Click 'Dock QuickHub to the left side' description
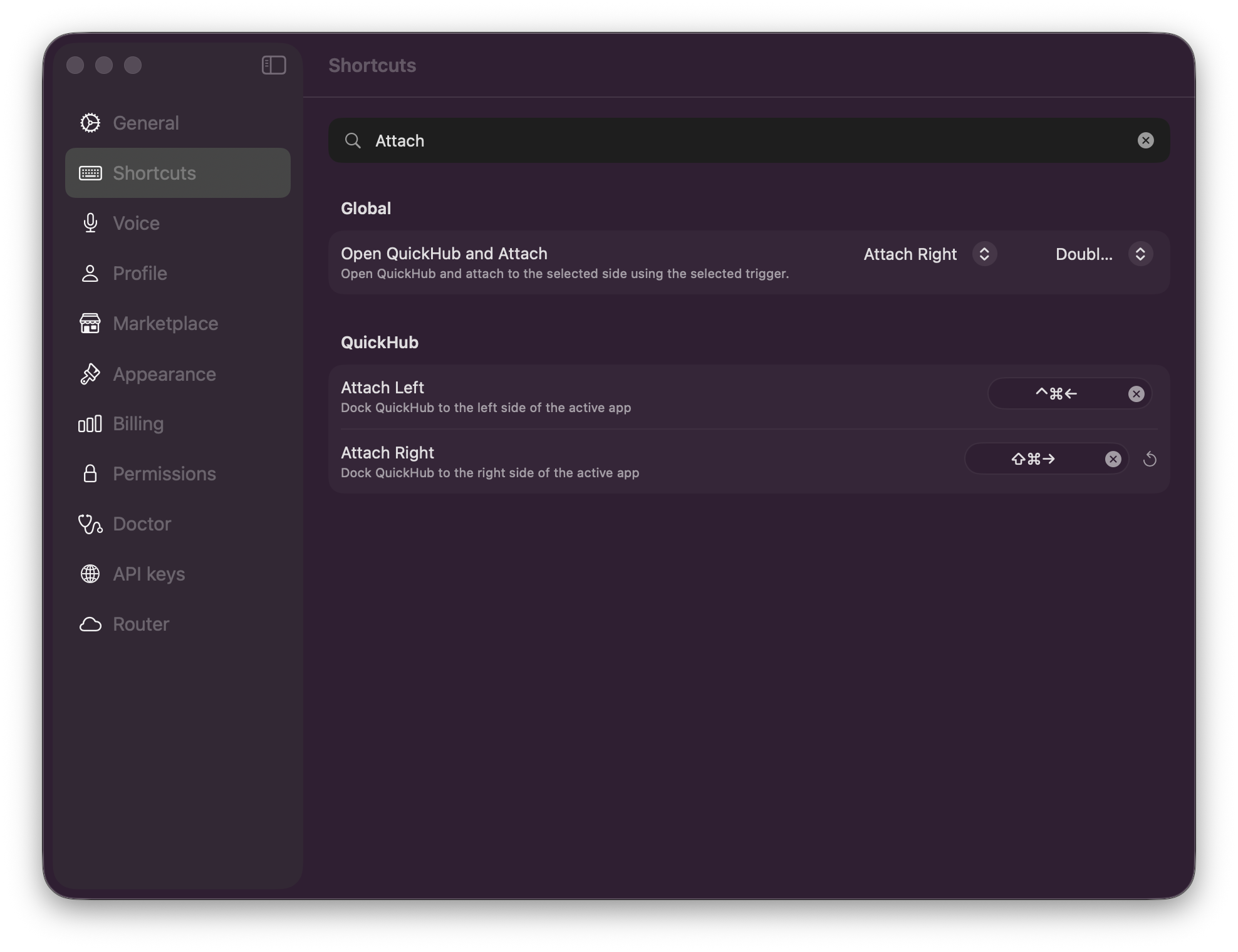The width and height of the screenshot is (1238, 952). [x=486, y=408]
